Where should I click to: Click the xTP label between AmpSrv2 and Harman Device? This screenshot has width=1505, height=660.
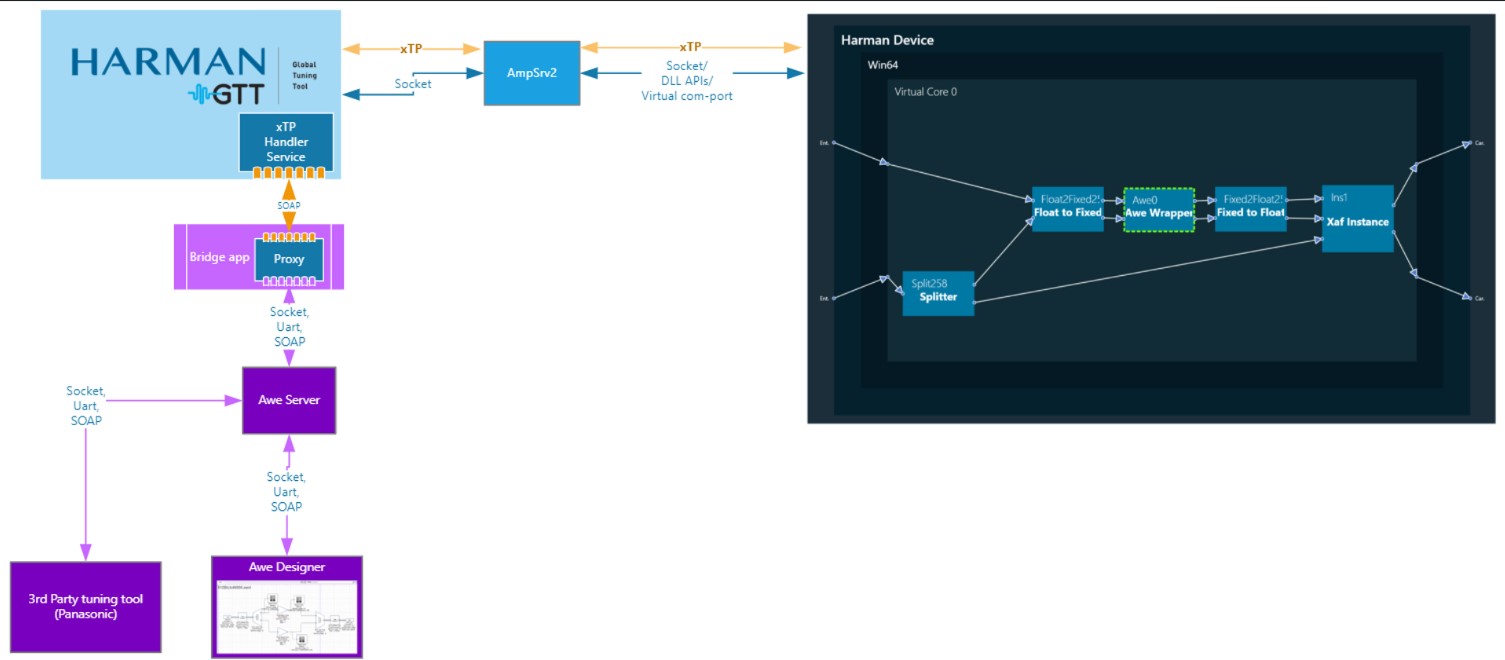pos(690,46)
